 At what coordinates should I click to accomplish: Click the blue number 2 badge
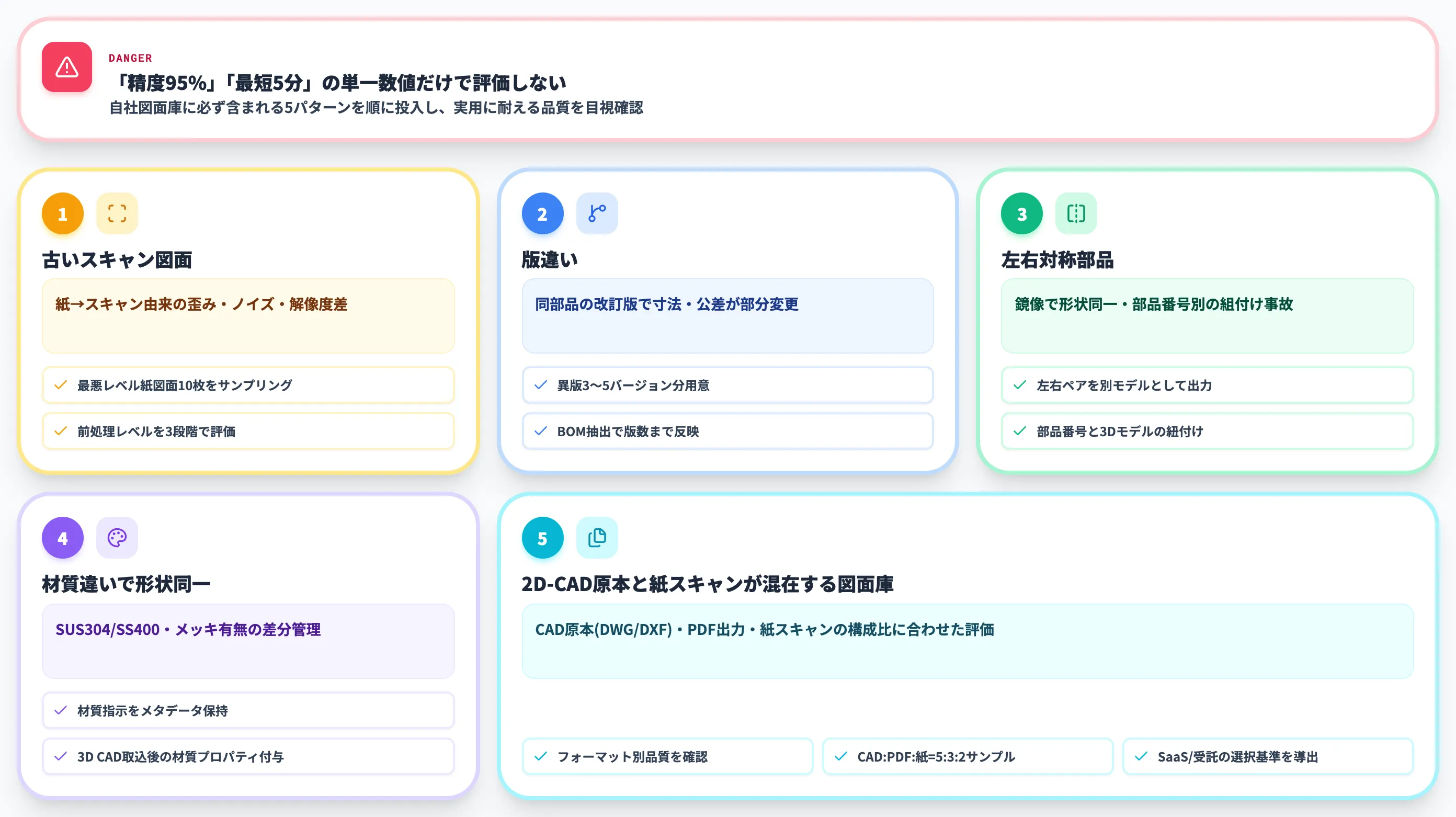coord(543,214)
